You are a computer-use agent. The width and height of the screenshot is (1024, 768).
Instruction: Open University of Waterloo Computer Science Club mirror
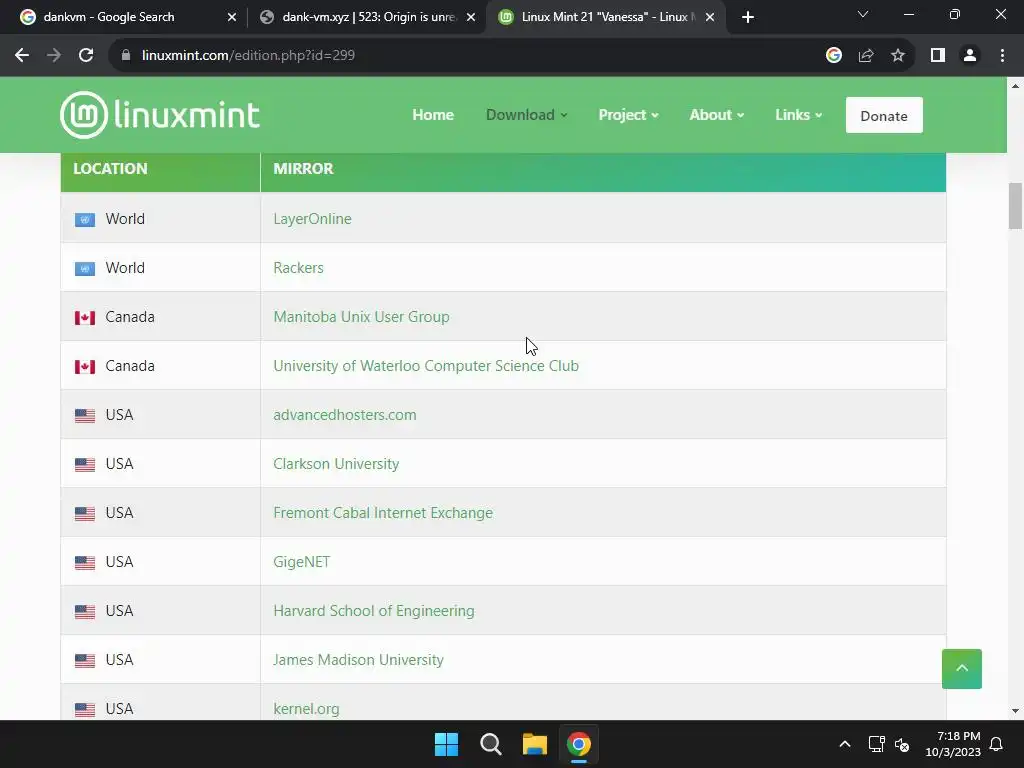[x=426, y=366]
